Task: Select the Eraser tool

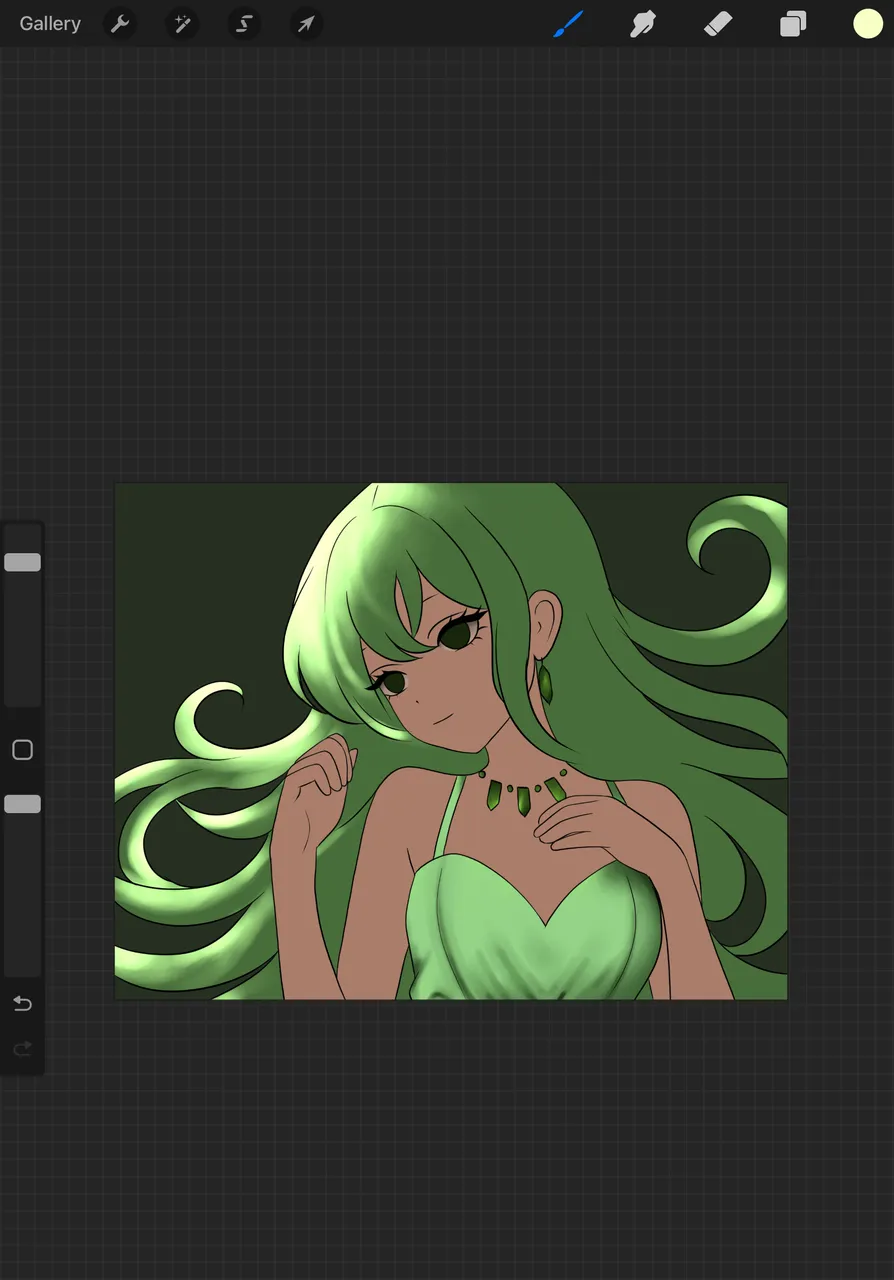Action: (718, 23)
